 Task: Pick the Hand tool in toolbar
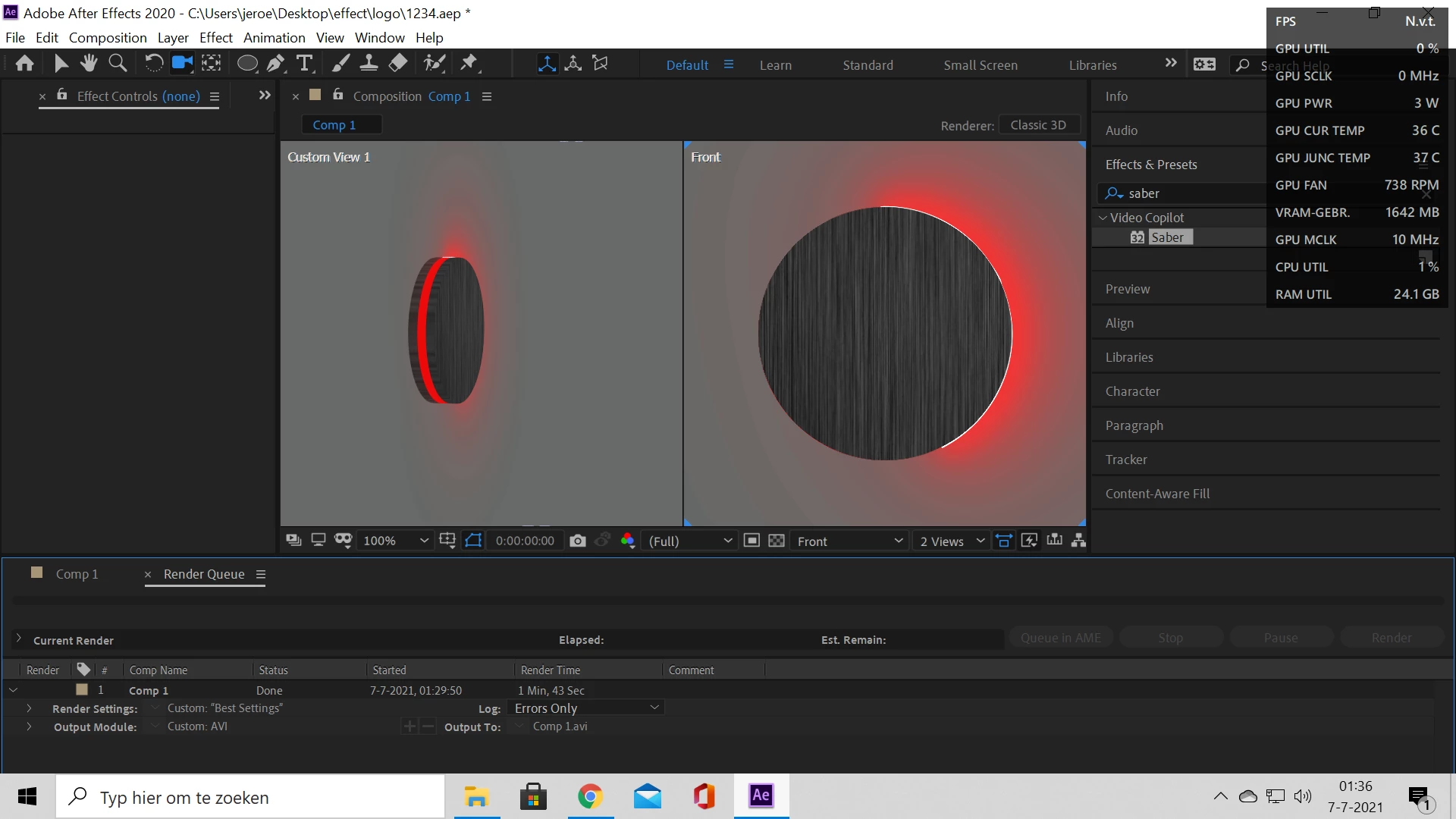[x=89, y=64]
